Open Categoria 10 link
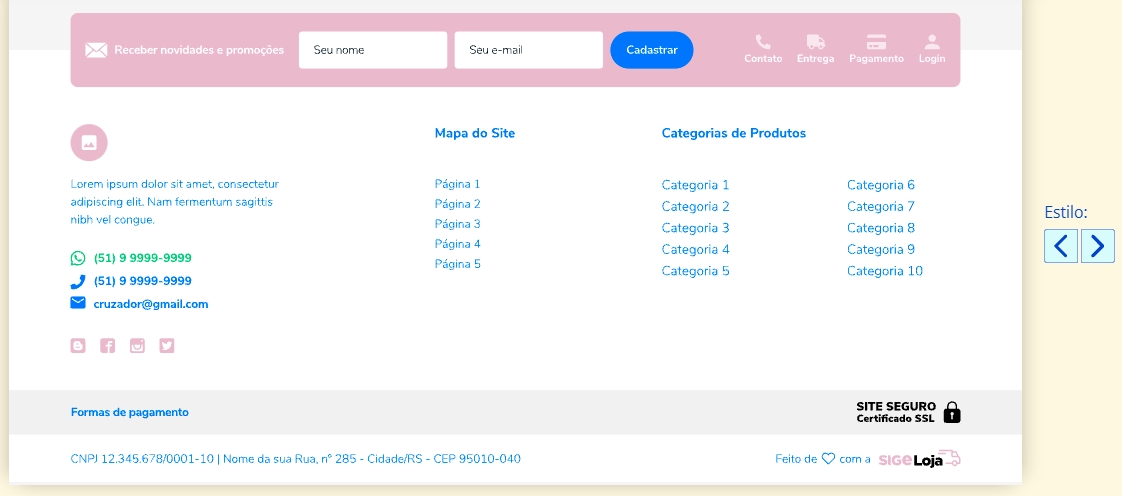The width and height of the screenshot is (1122, 496). click(x=884, y=271)
